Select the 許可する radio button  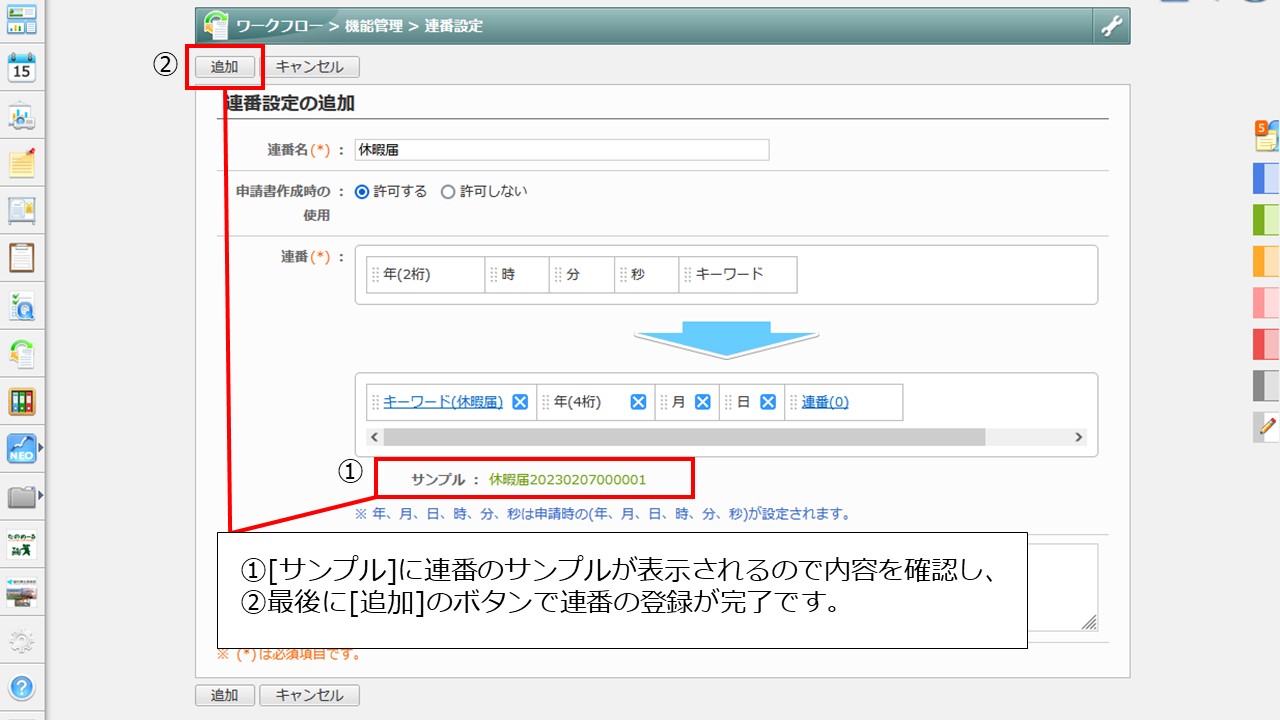tap(362, 191)
